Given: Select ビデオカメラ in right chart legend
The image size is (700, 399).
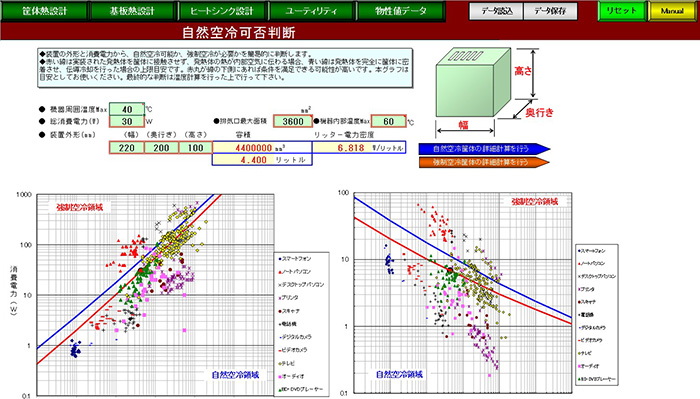Looking at the screenshot, I should point(591,341).
